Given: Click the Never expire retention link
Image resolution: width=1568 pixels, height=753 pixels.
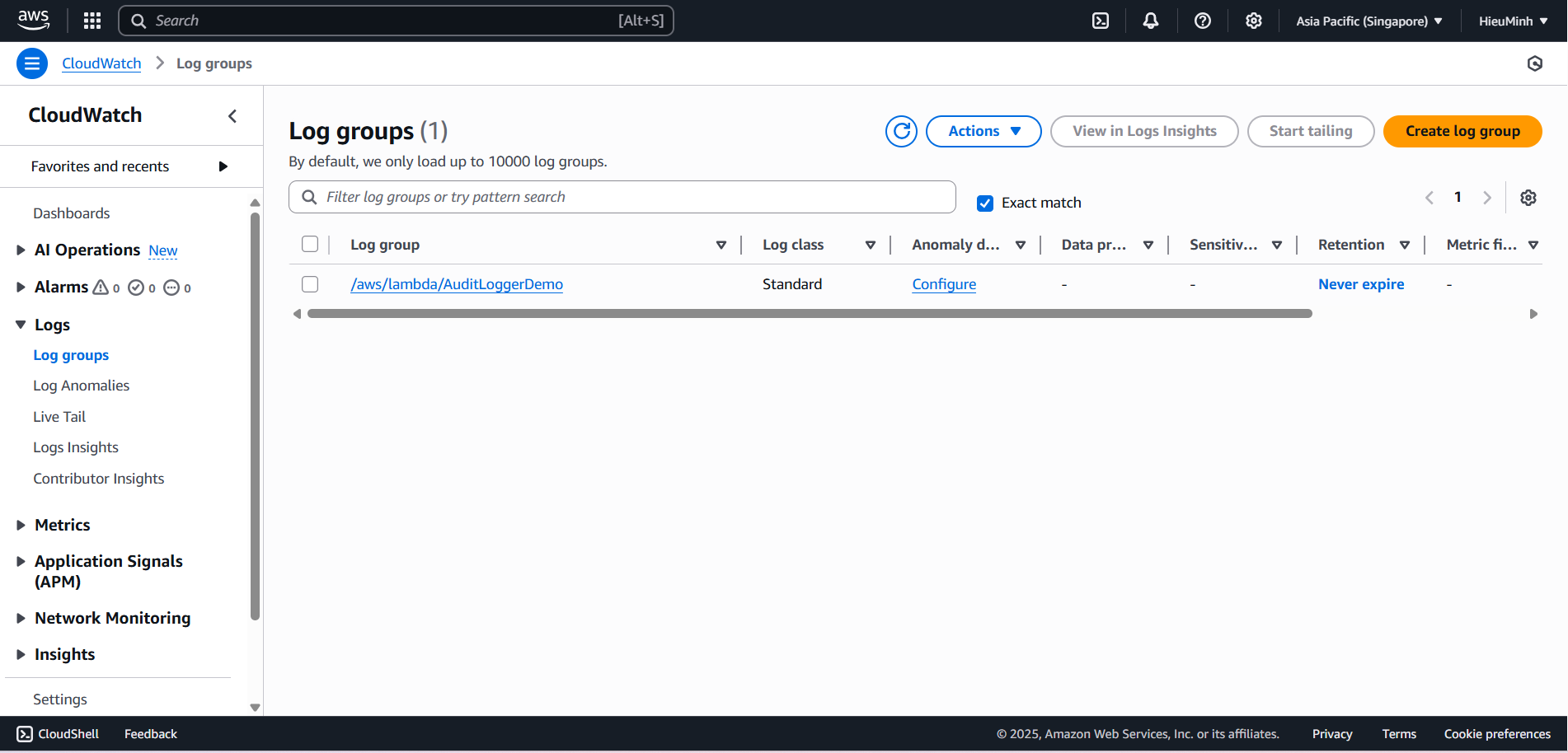Looking at the screenshot, I should (x=1361, y=284).
